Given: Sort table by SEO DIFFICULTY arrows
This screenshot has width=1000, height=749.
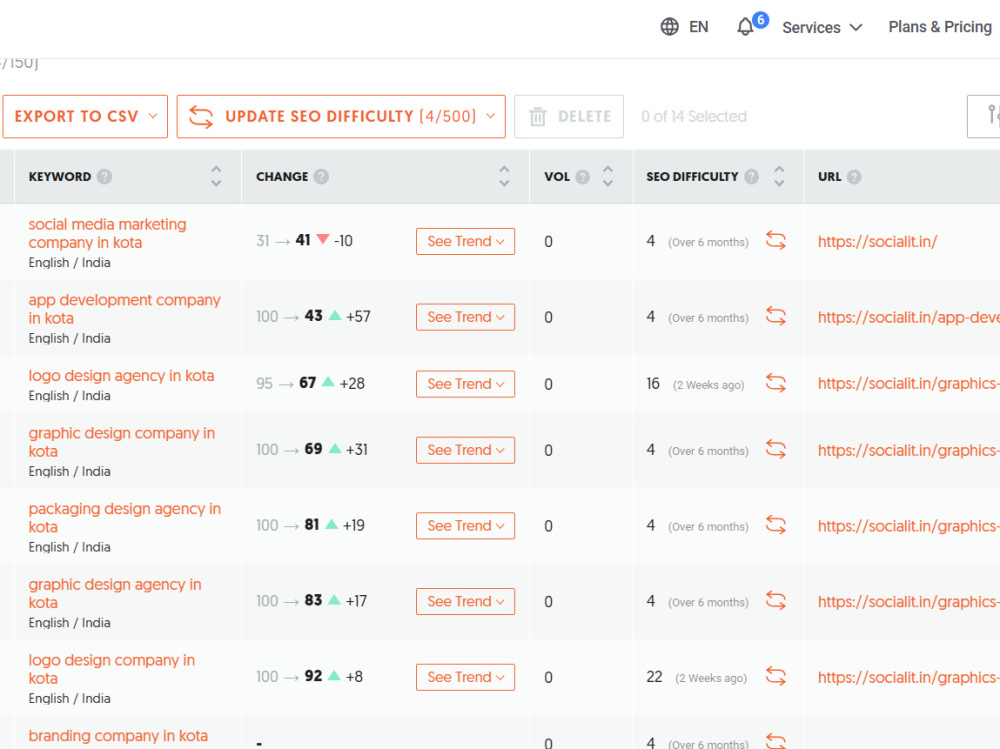Looking at the screenshot, I should pyautogui.click(x=779, y=176).
